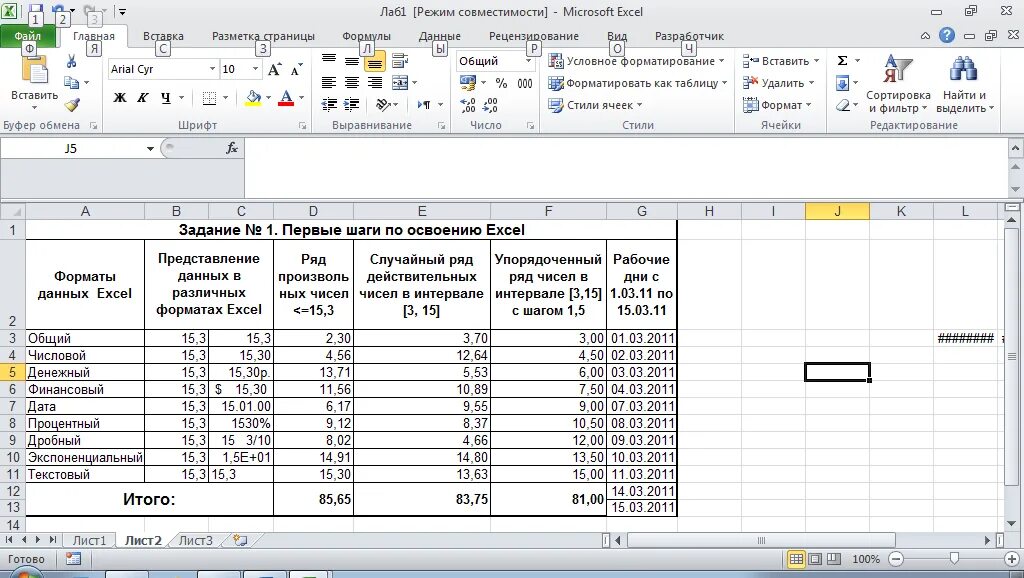
Task: Apply red font color A
Action: click(286, 98)
